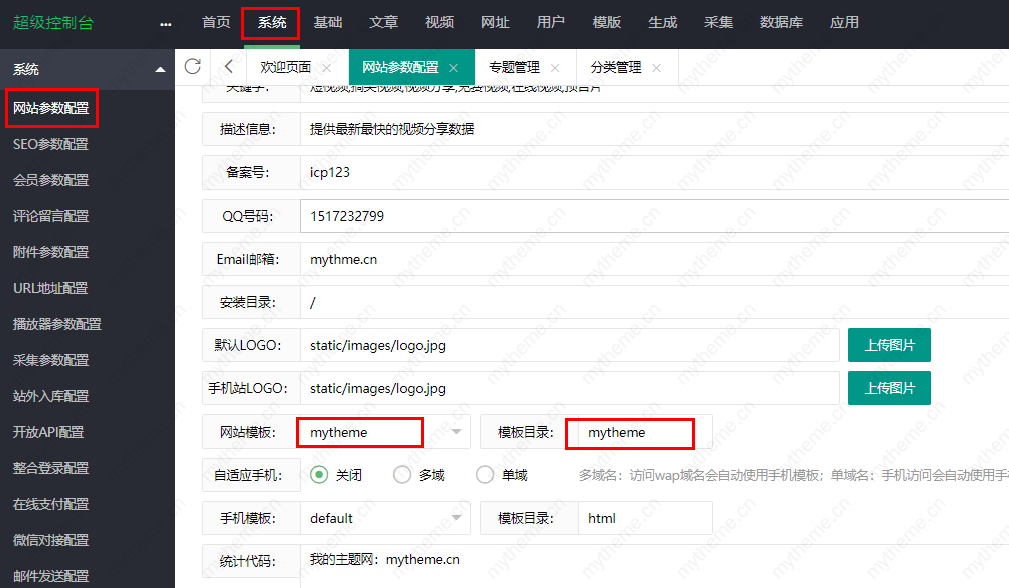1009x588 pixels.
Task: Select the 关闭 radio option
Action: [320, 475]
